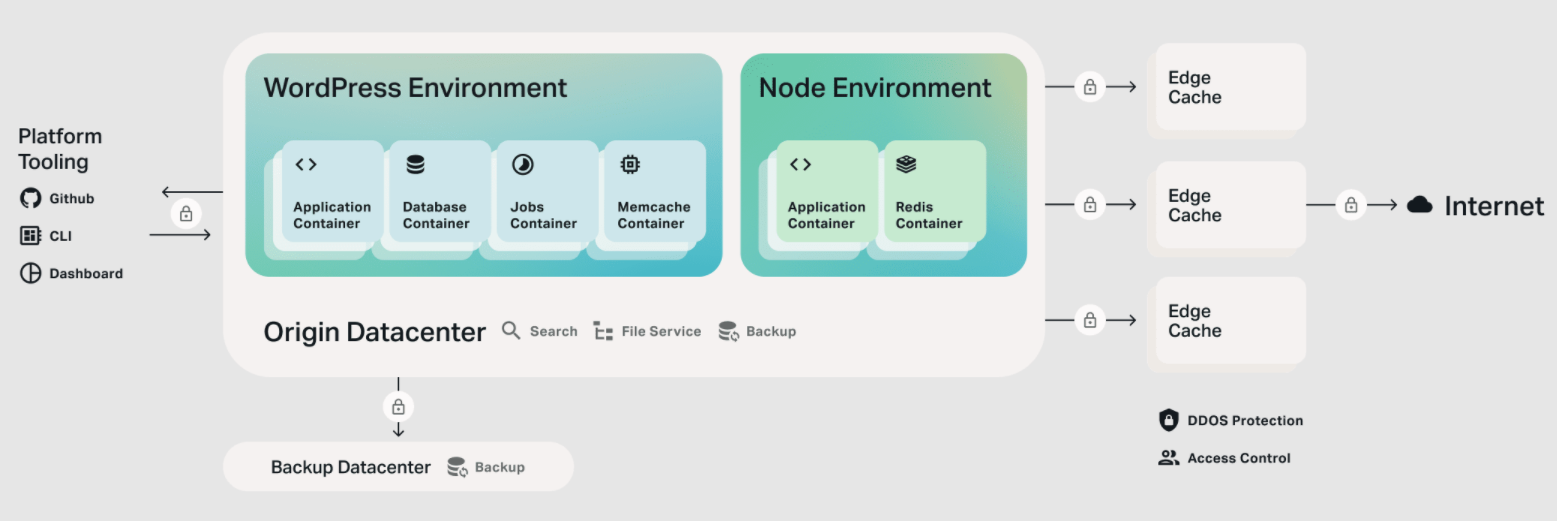Click the Backup icon in Backup Datacenter
This screenshot has height=521, width=1557.
tap(457, 467)
